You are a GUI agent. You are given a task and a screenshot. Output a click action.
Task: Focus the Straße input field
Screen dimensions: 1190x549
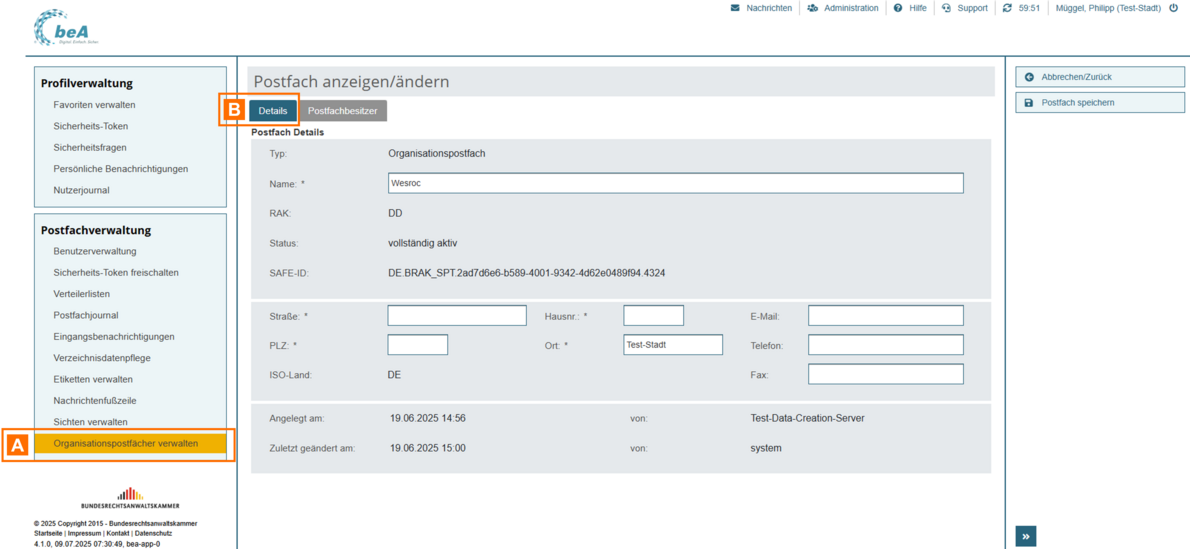click(x=456, y=316)
